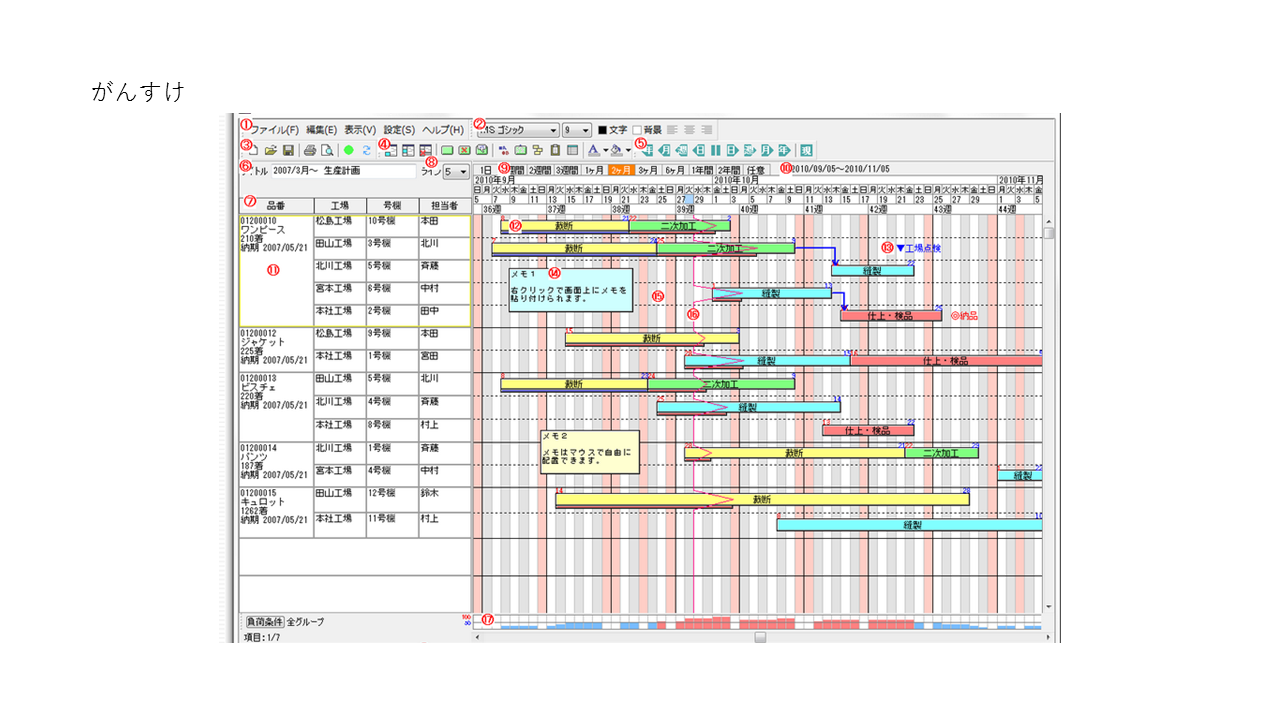Viewport: 1280px width, 720px height.
Task: Click the hierarchy link icon in toolbar
Action: click(x=537, y=150)
